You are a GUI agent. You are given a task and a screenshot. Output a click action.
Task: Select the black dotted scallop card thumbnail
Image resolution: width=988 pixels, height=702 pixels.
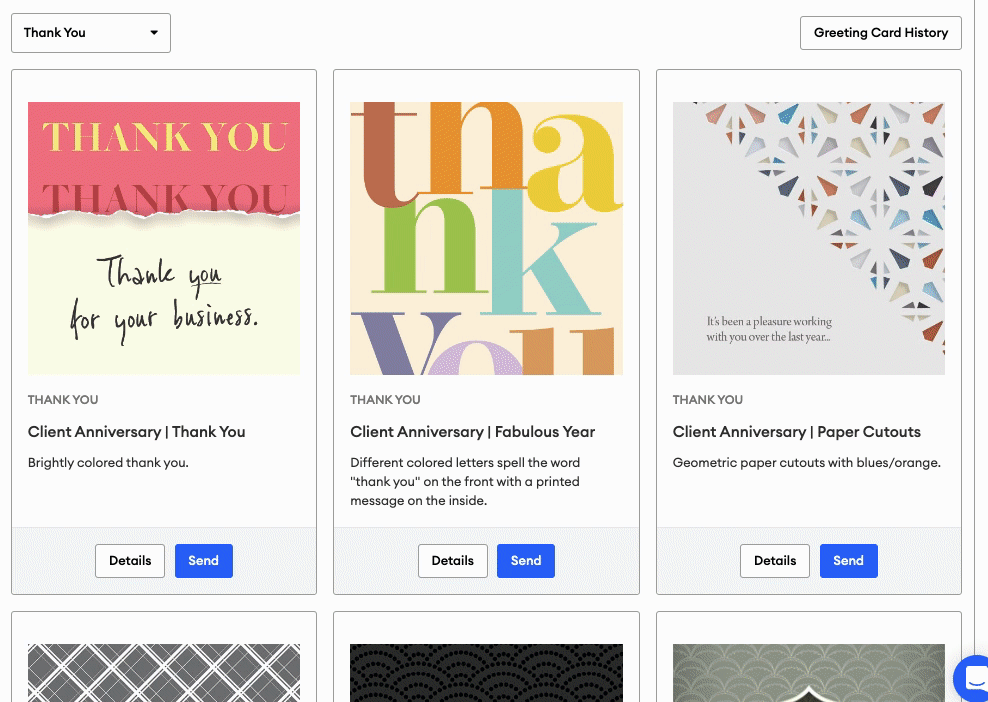click(486, 672)
